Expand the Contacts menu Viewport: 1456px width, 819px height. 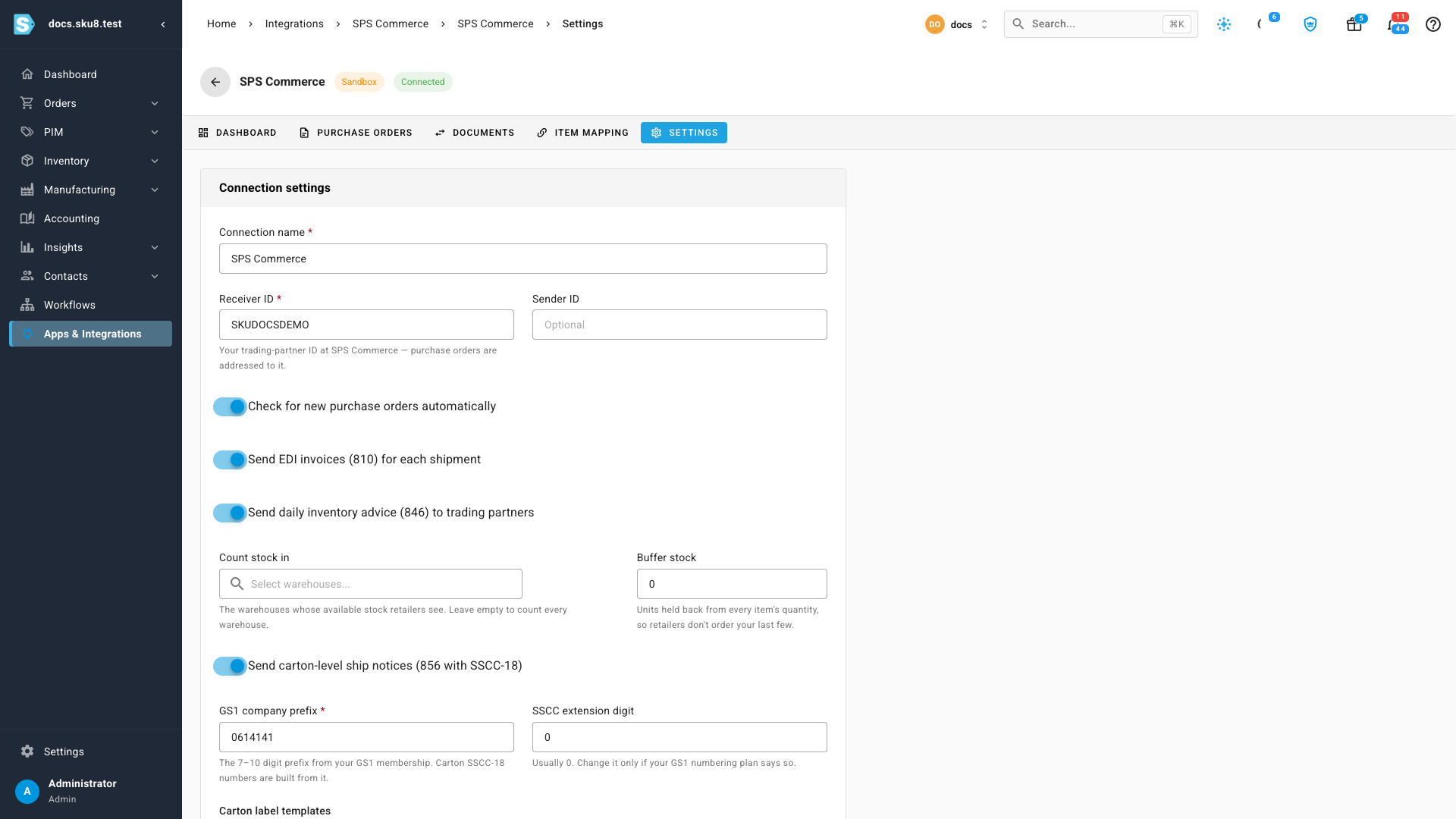click(x=90, y=276)
